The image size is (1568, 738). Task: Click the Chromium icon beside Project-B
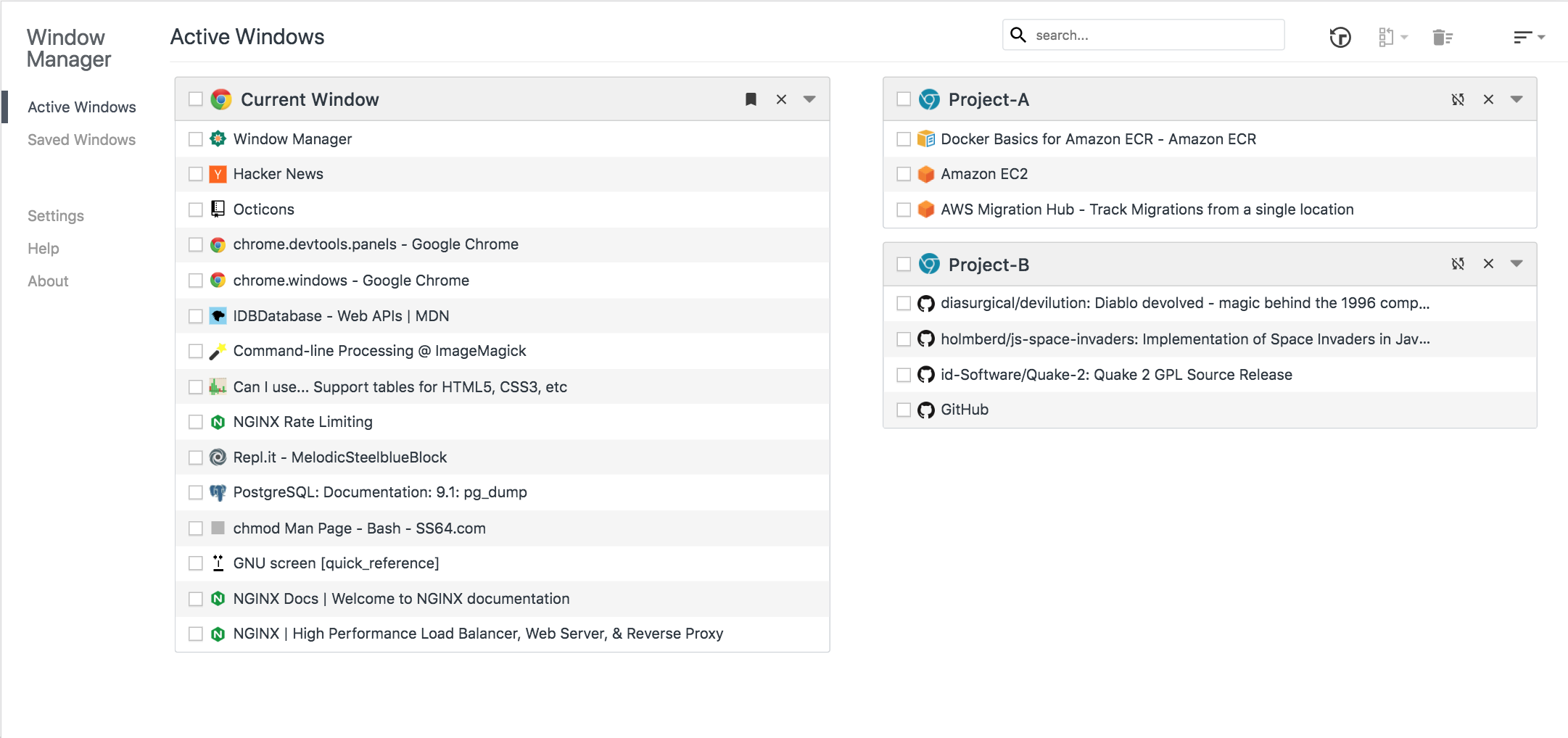(929, 264)
